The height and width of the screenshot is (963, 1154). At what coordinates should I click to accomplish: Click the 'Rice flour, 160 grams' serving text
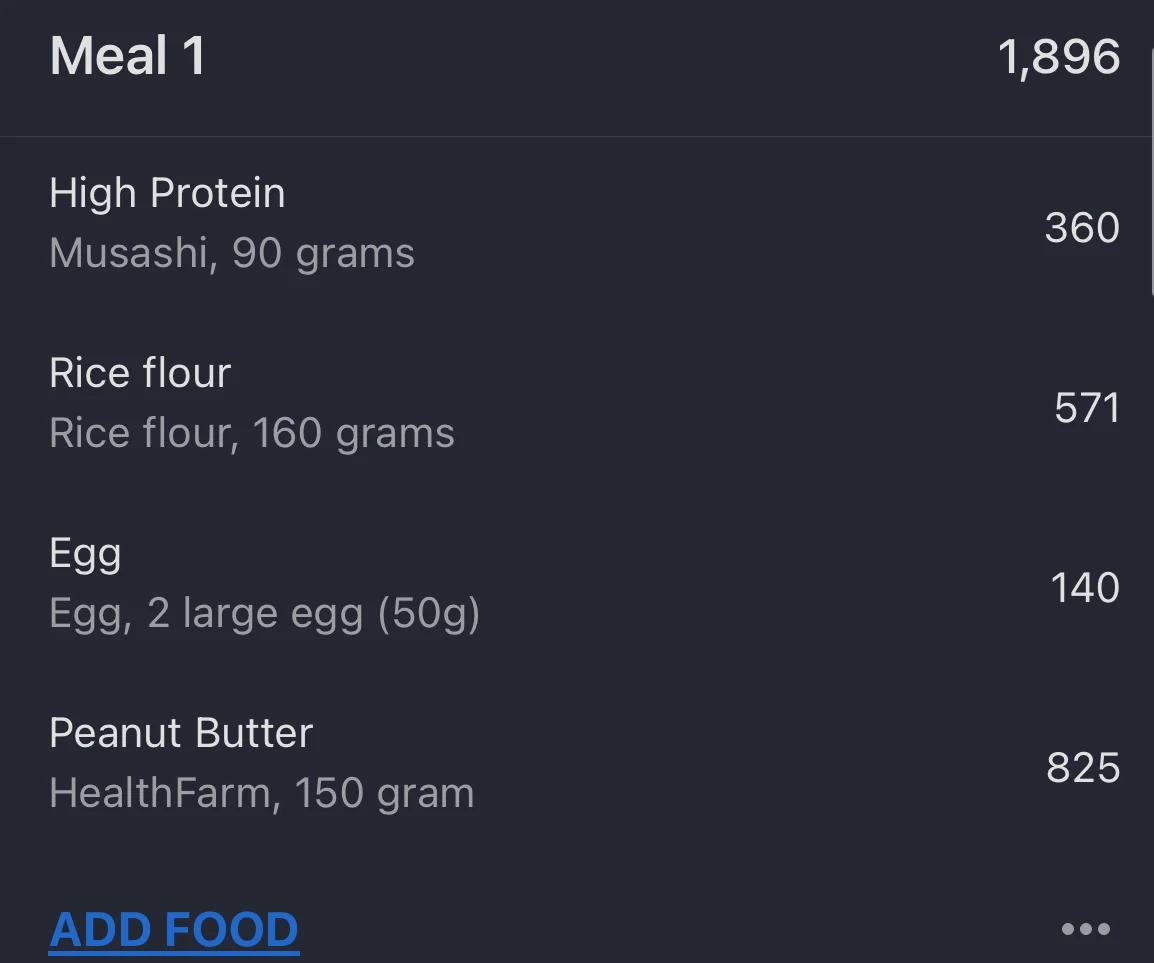[x=252, y=433]
